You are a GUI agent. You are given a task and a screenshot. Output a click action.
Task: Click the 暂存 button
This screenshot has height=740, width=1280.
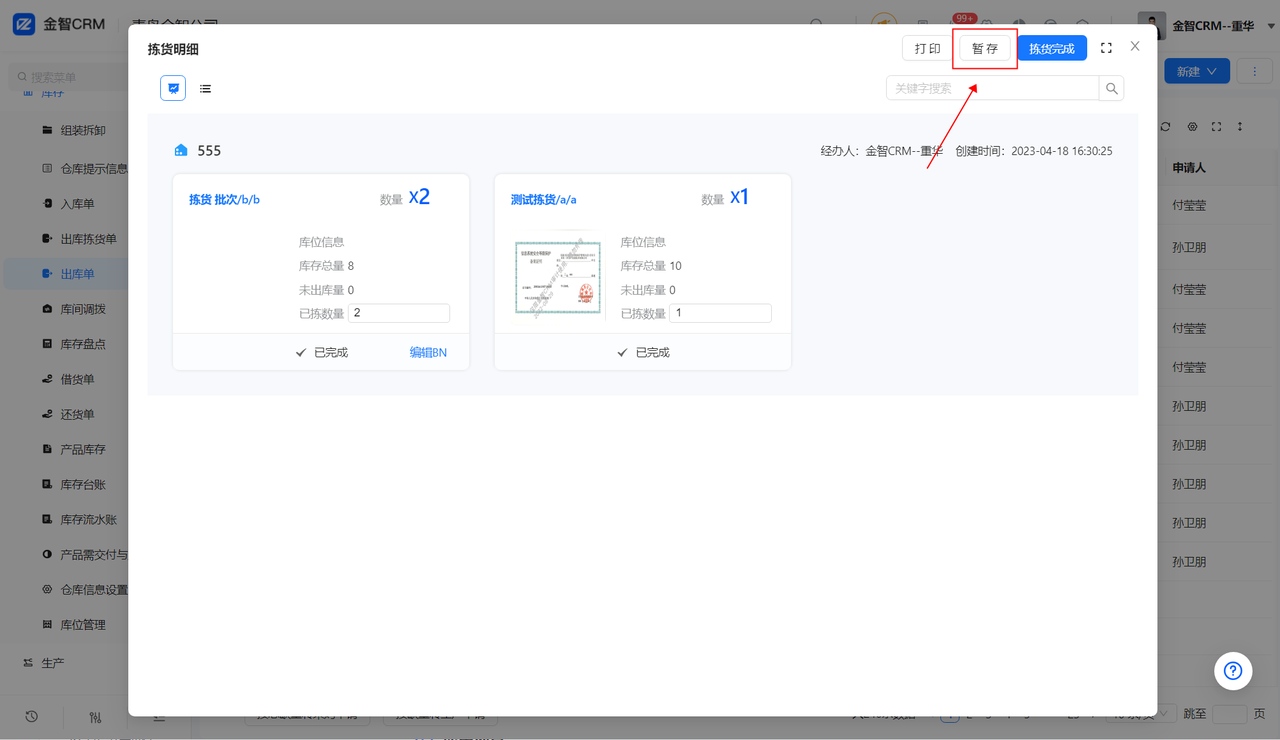click(985, 48)
